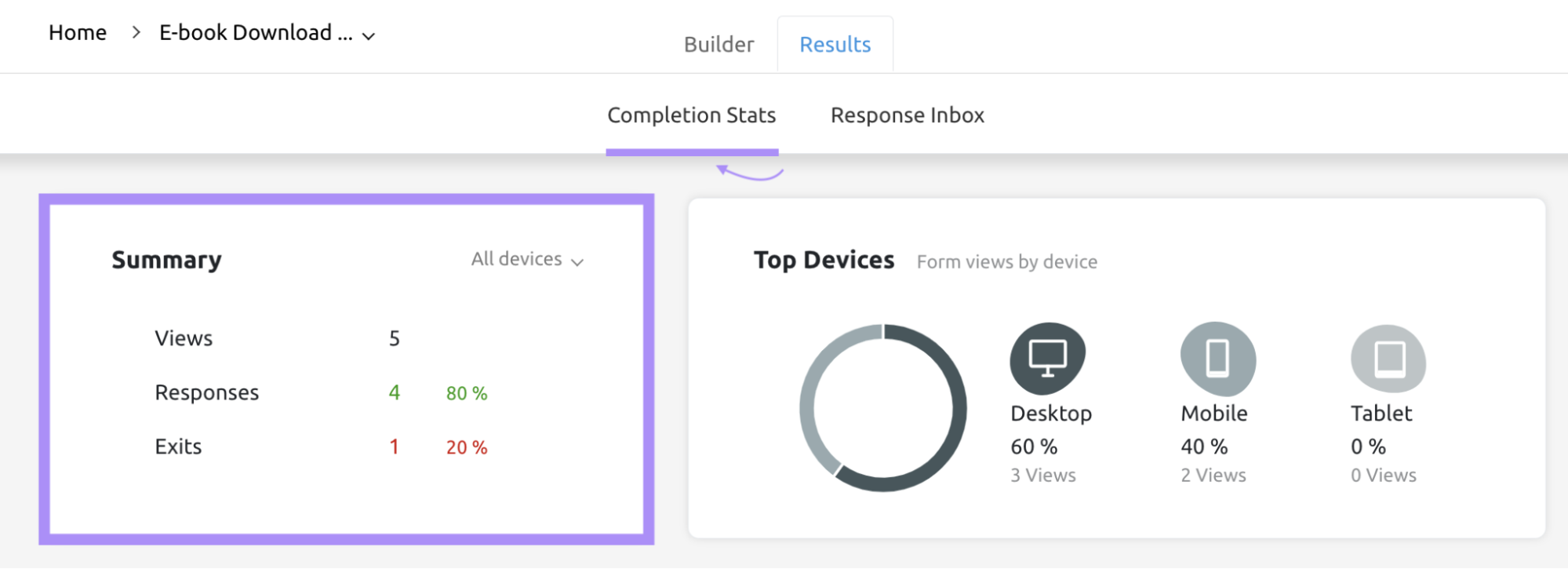This screenshot has height=569, width=1568.
Task: Click the chevron beside E-book Download
Action: [x=369, y=36]
